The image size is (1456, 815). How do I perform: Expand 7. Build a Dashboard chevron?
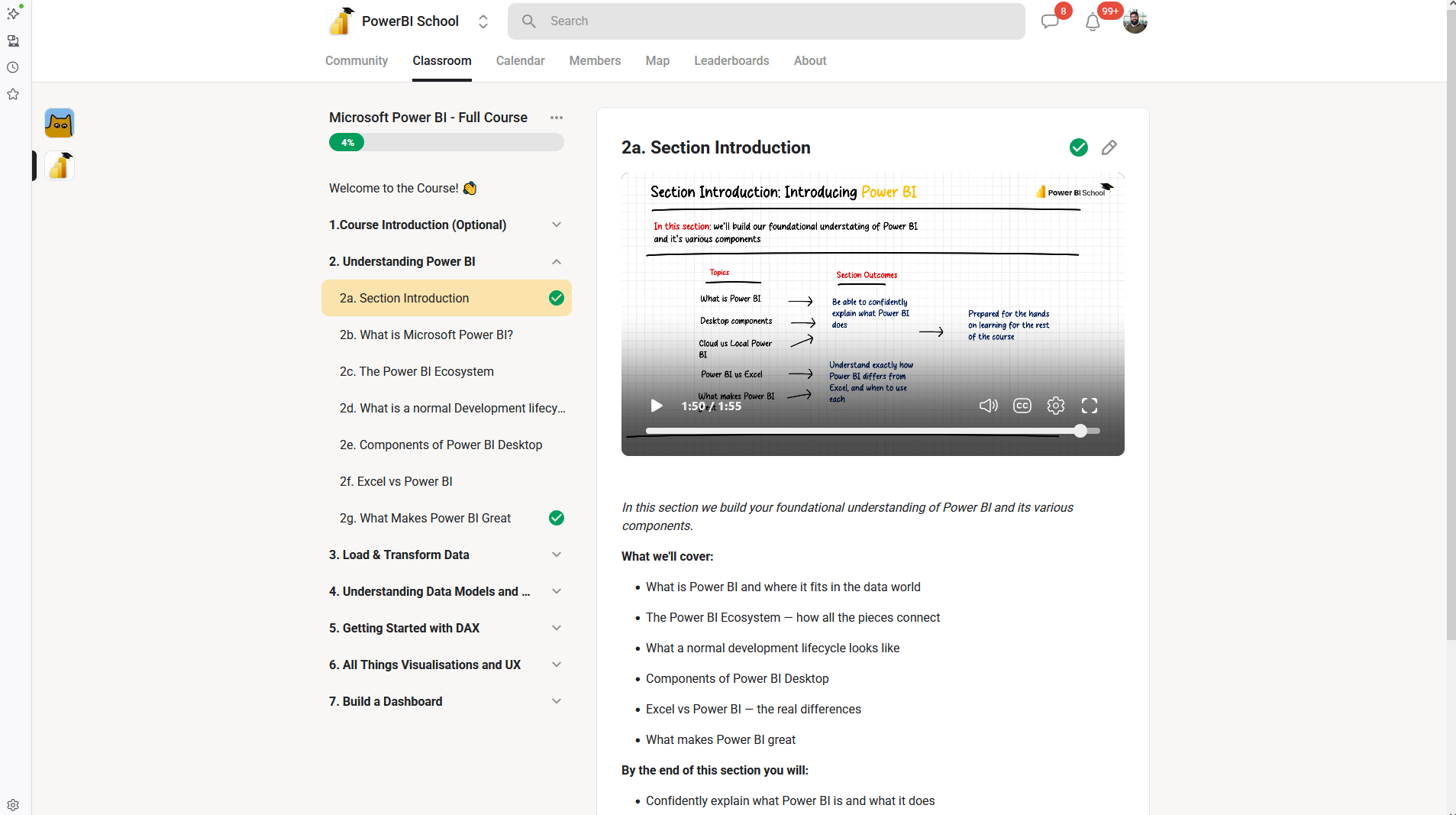pos(557,701)
